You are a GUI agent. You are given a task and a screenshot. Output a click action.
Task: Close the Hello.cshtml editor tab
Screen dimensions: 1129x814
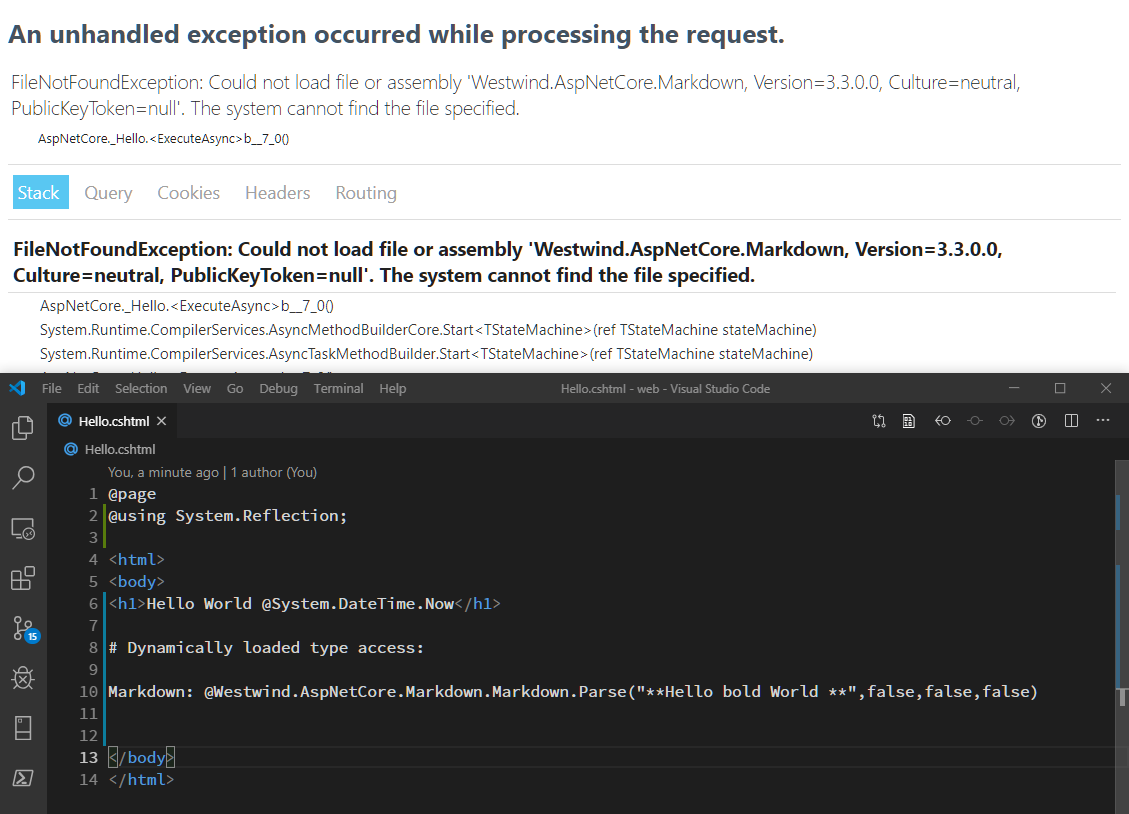tap(162, 421)
